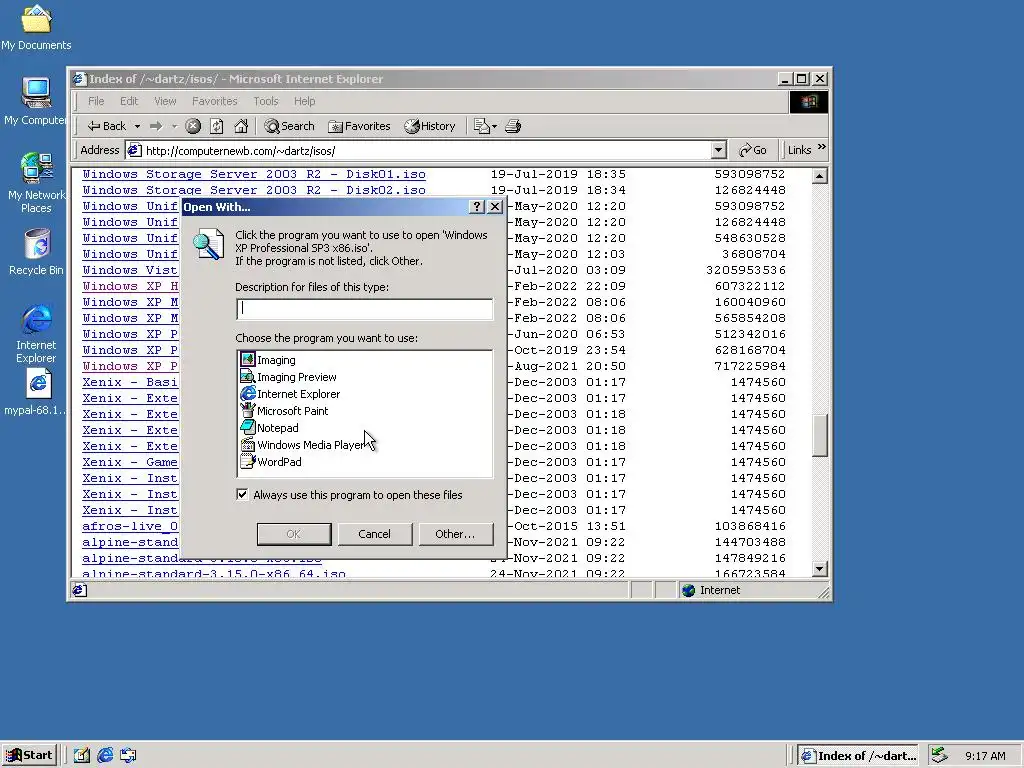
Task: Click the description text field
Action: [x=364, y=309]
